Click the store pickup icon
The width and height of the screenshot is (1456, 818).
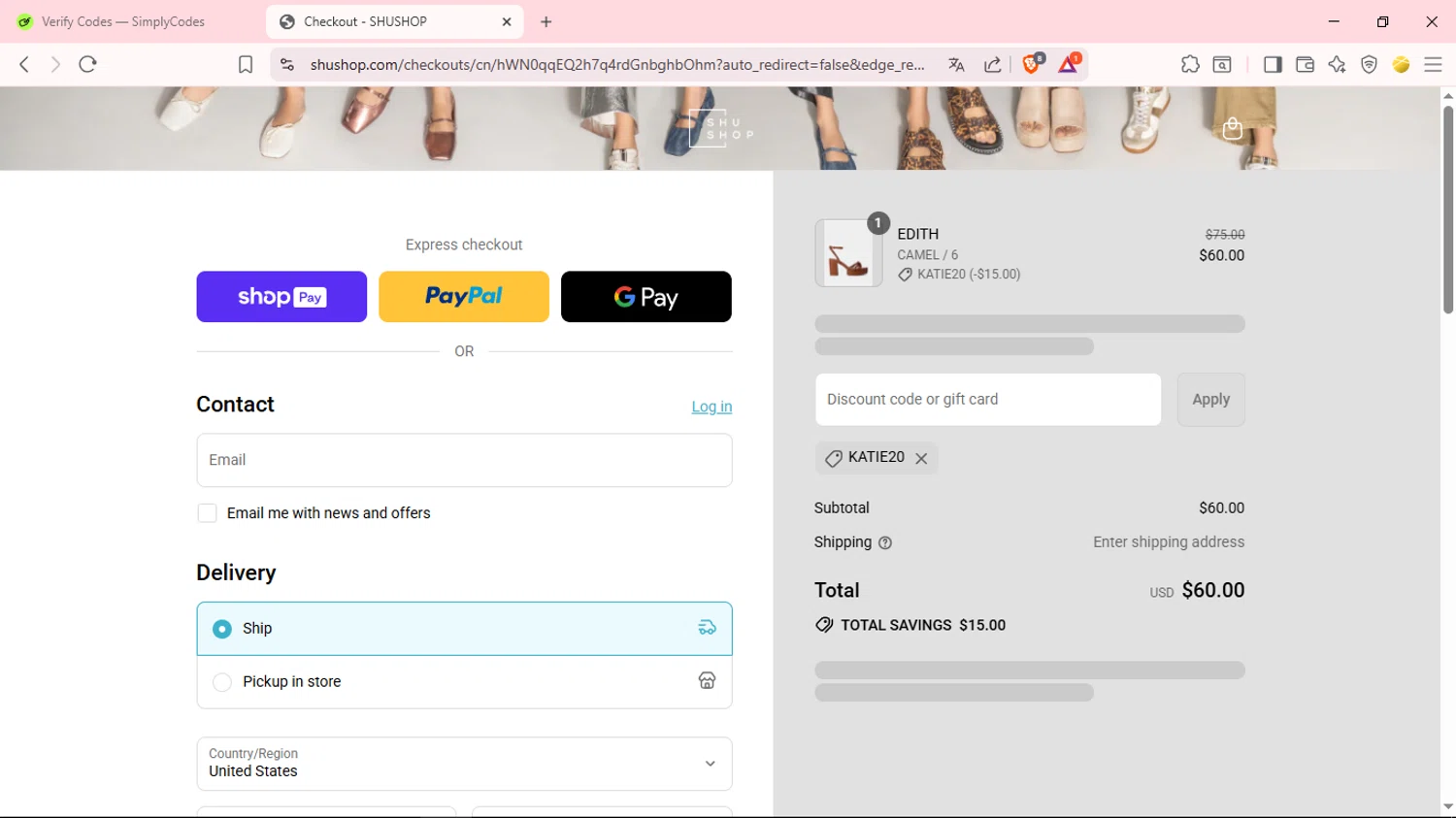click(707, 681)
